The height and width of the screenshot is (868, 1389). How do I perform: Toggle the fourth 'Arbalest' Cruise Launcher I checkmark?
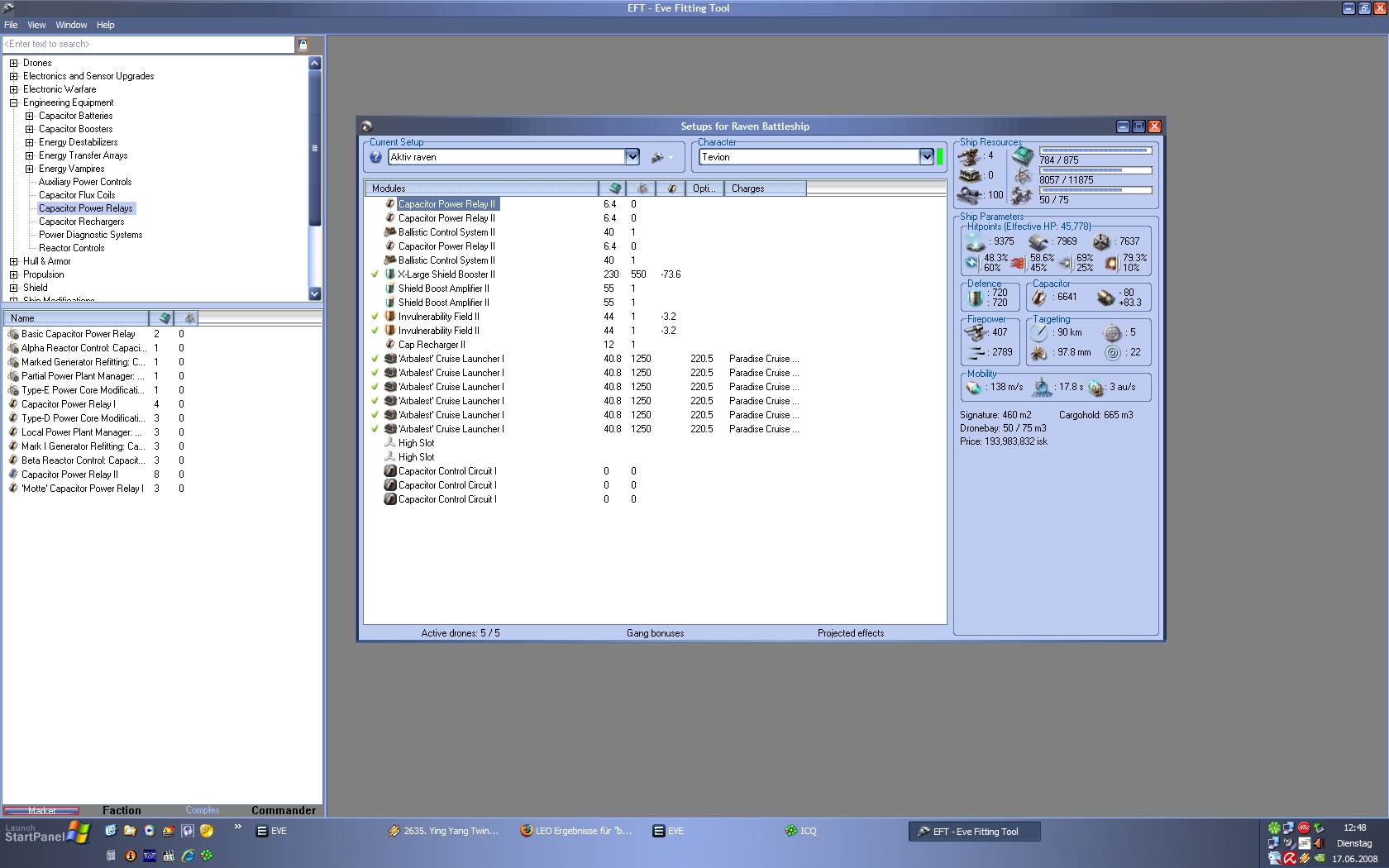click(375, 401)
